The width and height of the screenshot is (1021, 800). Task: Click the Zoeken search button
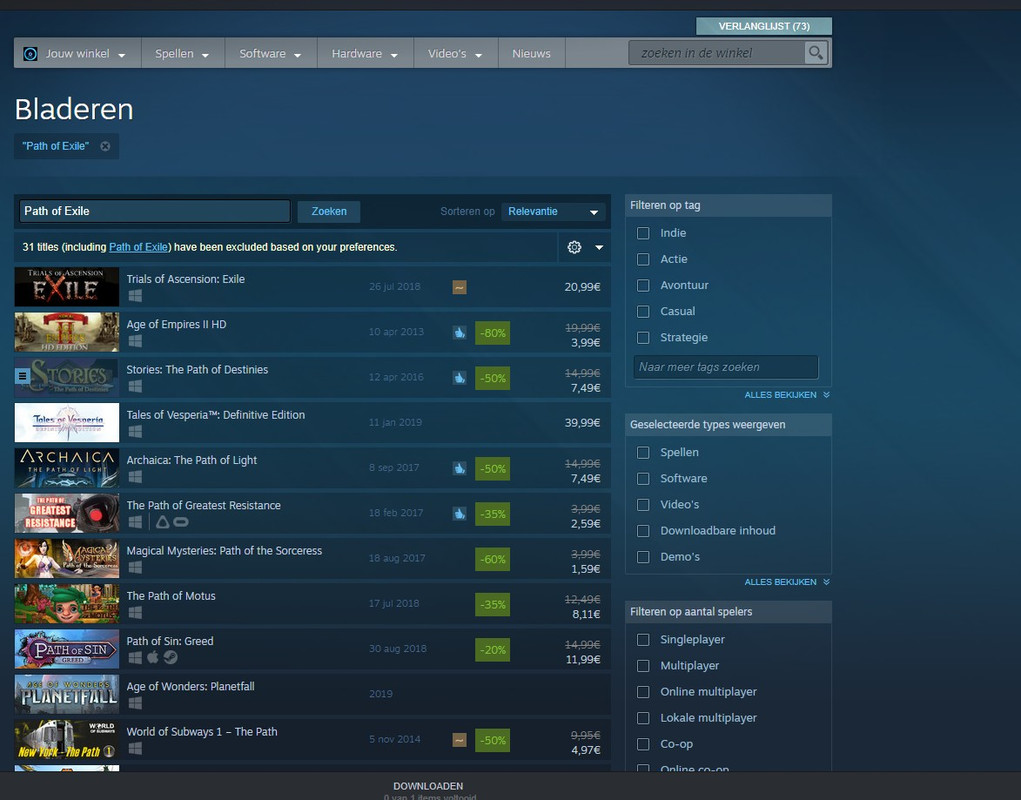[x=329, y=212]
